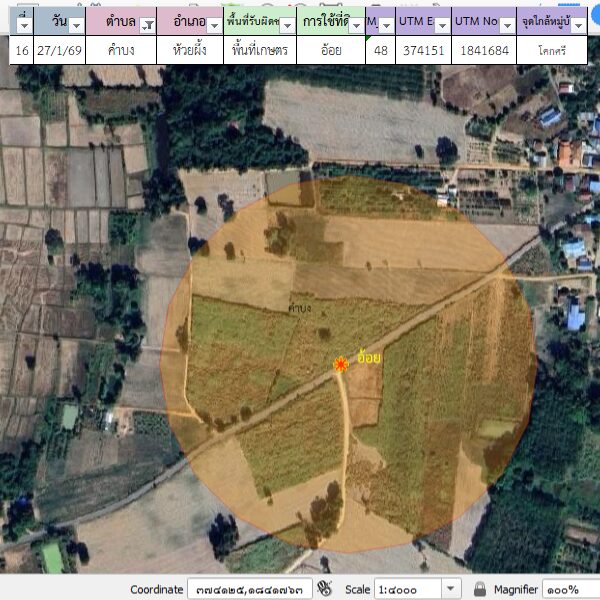Open the UTM E column filter dropdown
This screenshot has width=600, height=600.
(x=440, y=23)
